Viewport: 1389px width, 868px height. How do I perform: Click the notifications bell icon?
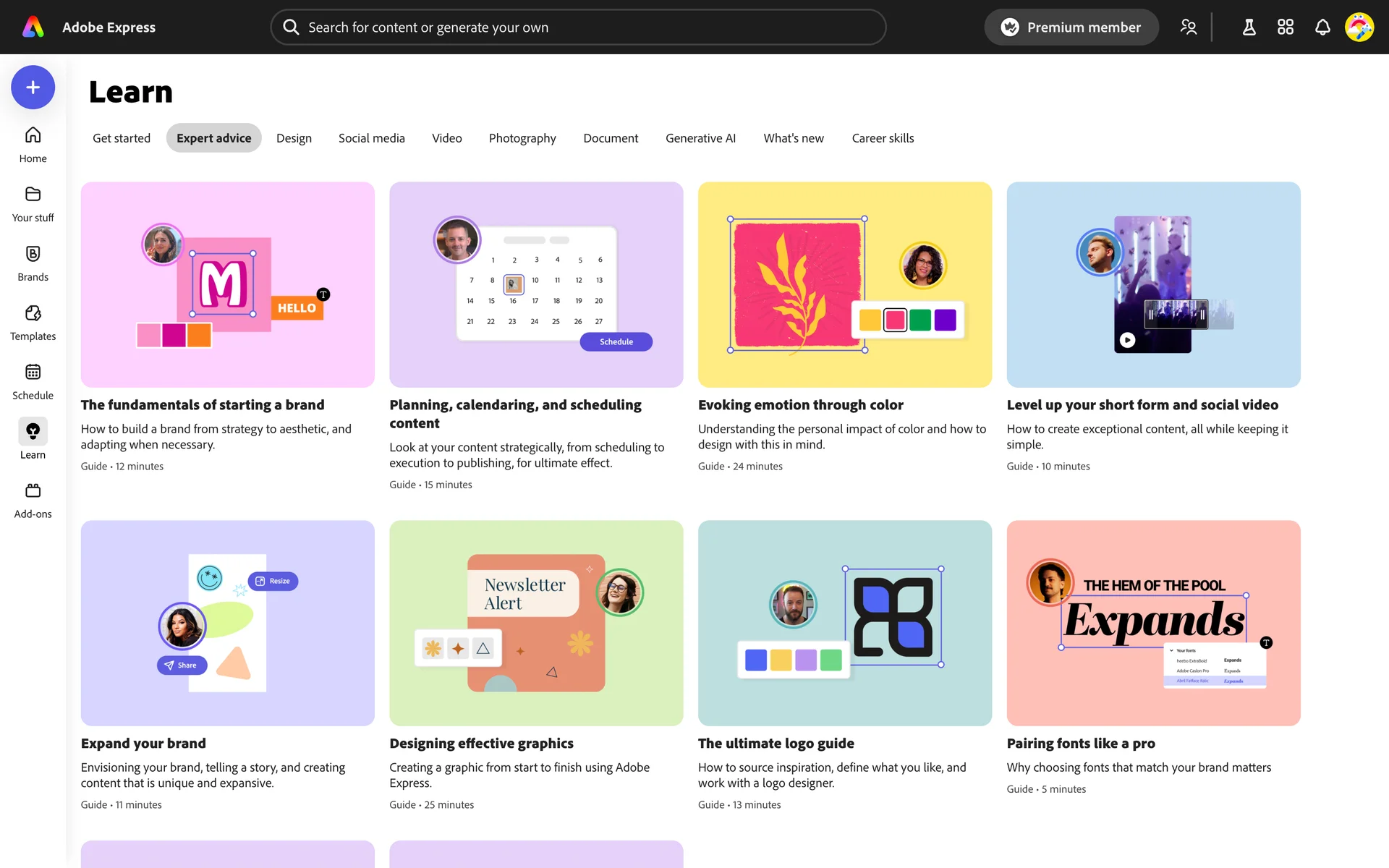tap(1322, 27)
